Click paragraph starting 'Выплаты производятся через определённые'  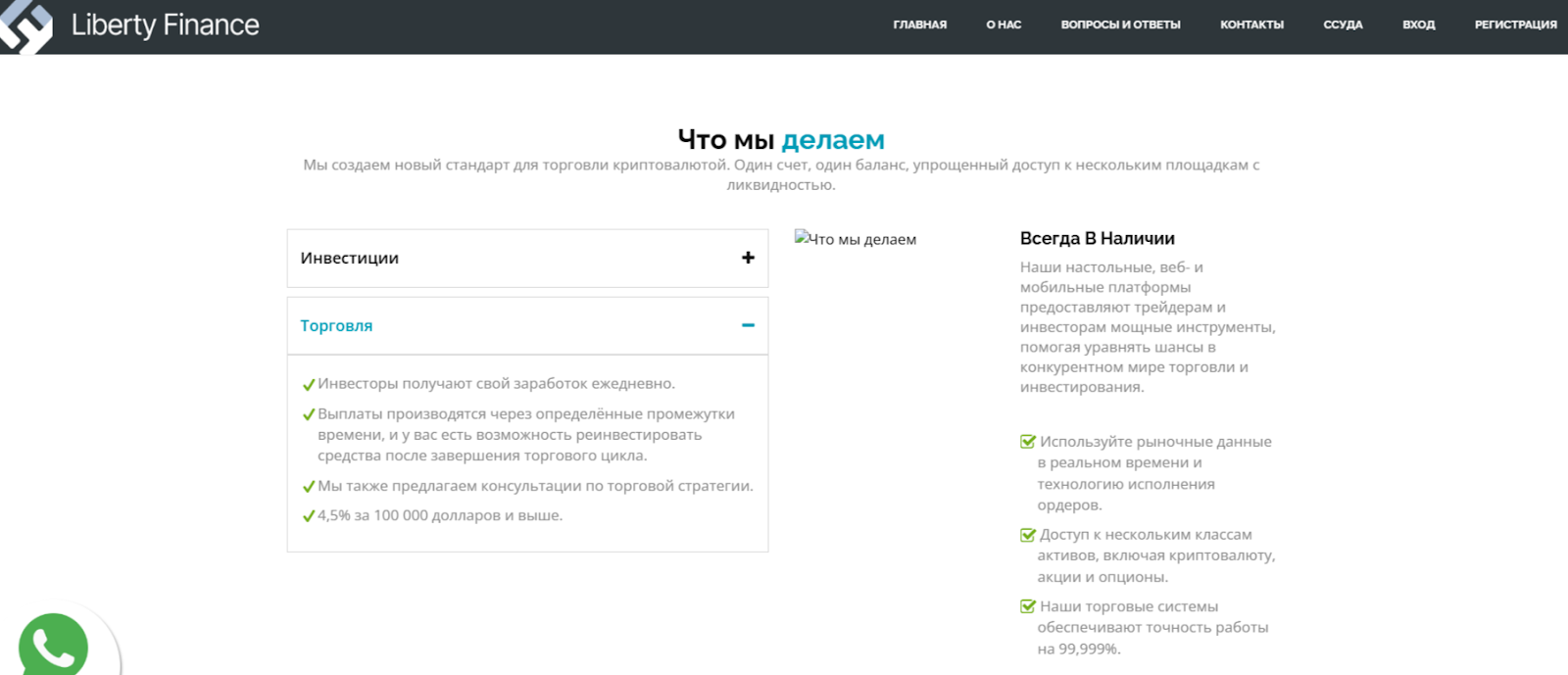(526, 435)
